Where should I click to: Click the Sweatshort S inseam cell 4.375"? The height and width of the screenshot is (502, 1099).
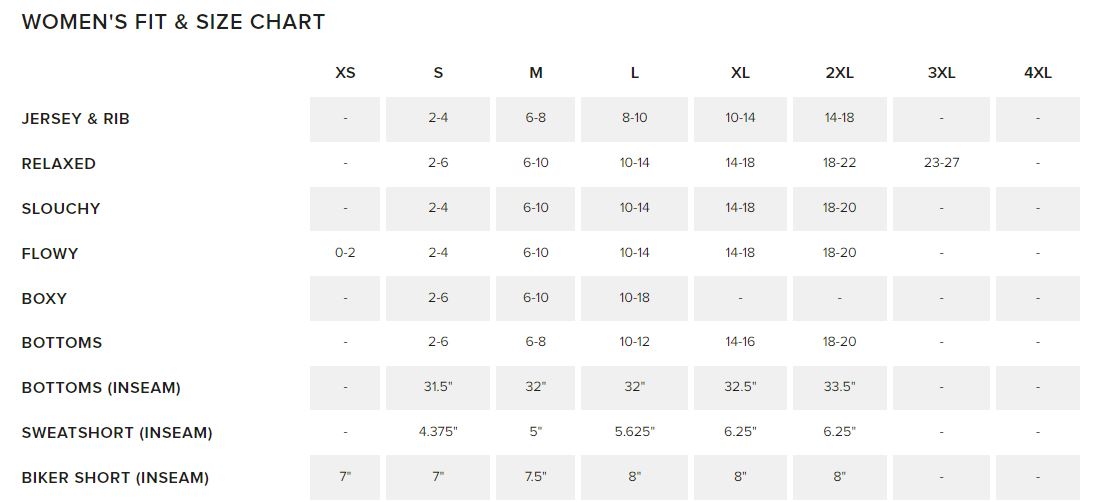point(438,432)
